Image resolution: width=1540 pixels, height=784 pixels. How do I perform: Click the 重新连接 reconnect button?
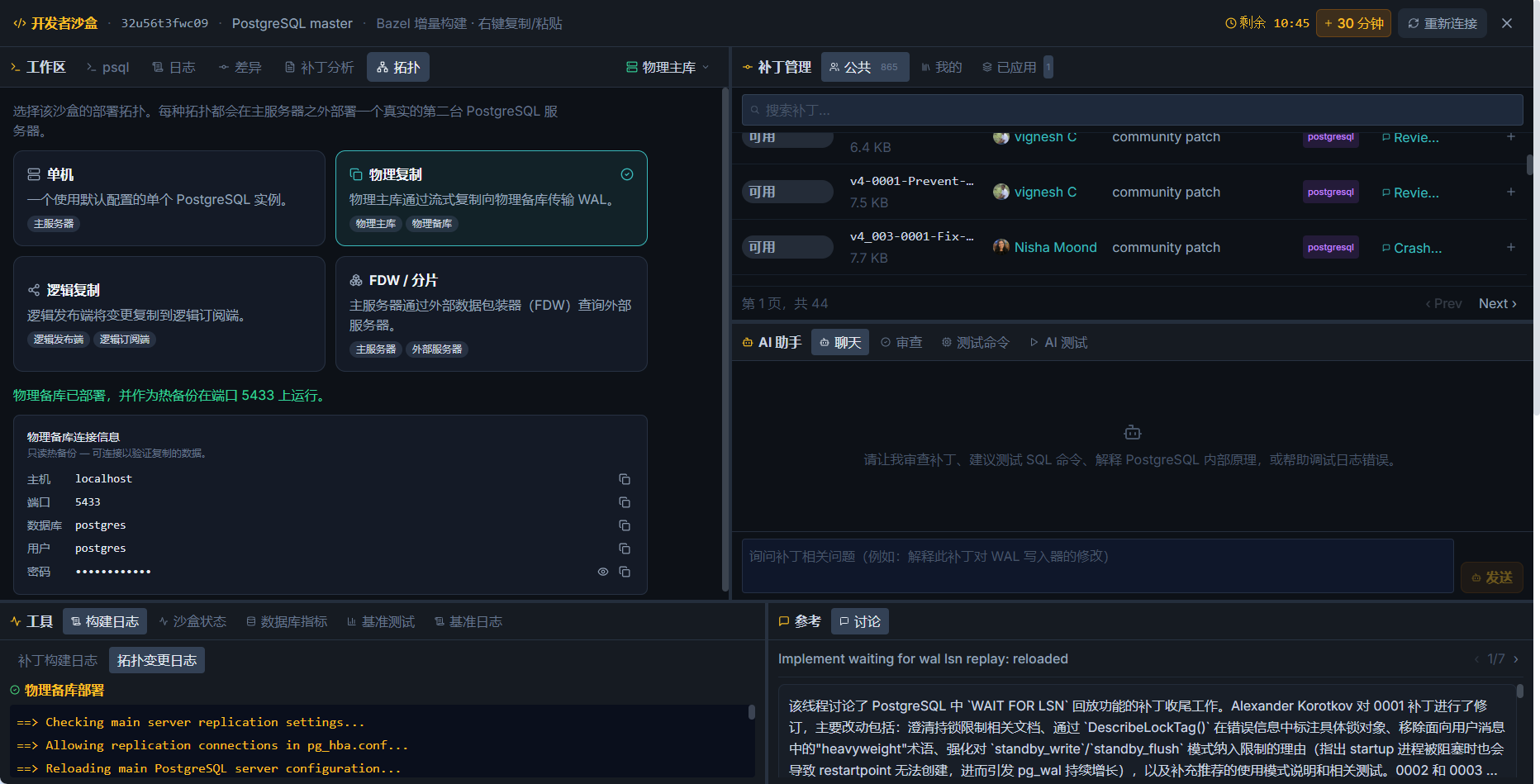[x=1443, y=23]
